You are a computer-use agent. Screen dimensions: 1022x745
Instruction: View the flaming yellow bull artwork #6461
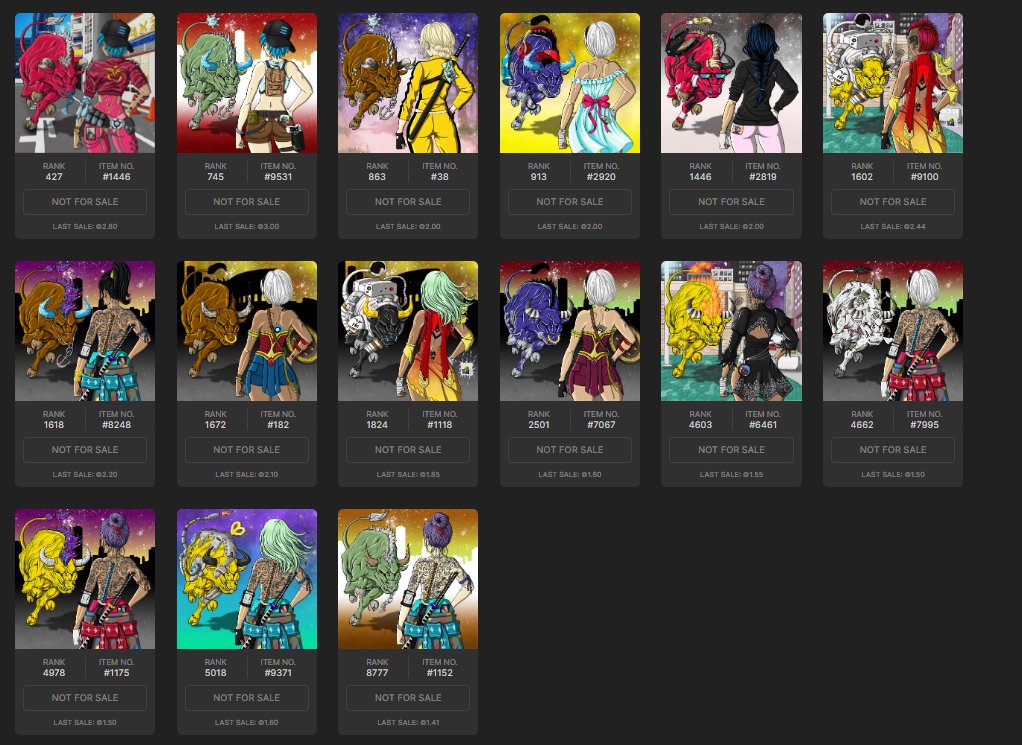[731, 331]
